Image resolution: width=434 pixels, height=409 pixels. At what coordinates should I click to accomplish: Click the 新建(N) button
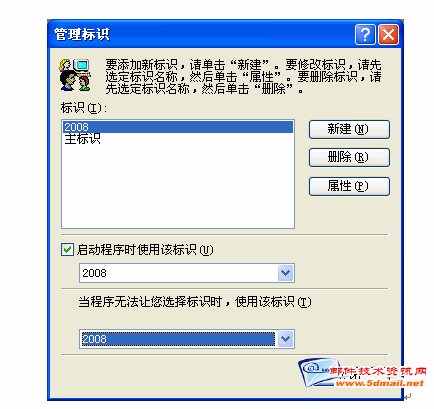coord(349,129)
